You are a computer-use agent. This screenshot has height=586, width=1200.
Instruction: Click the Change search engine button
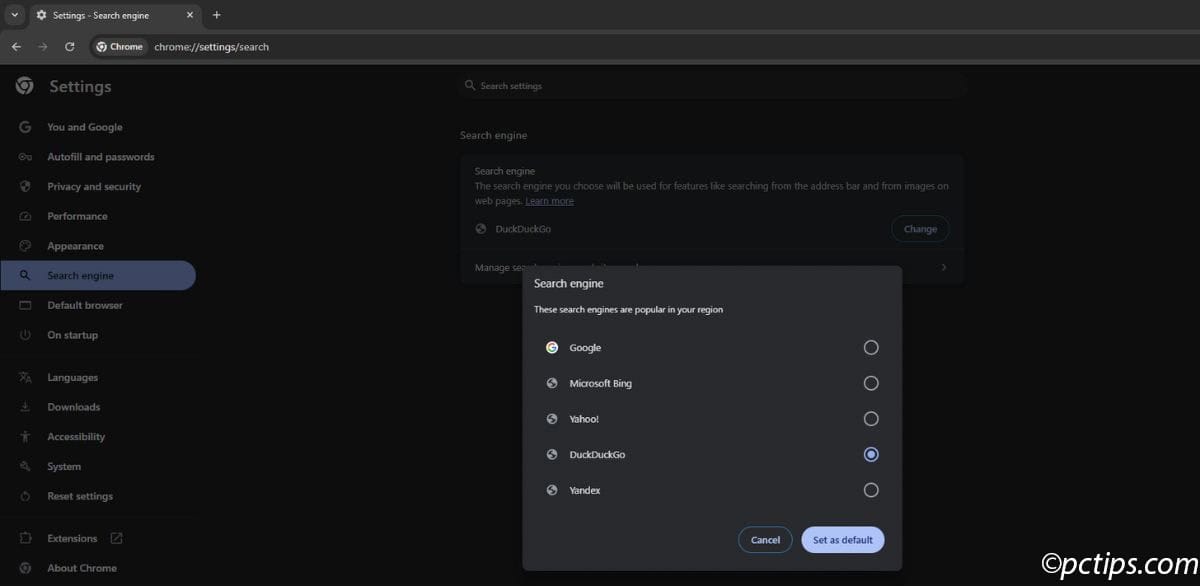point(920,229)
